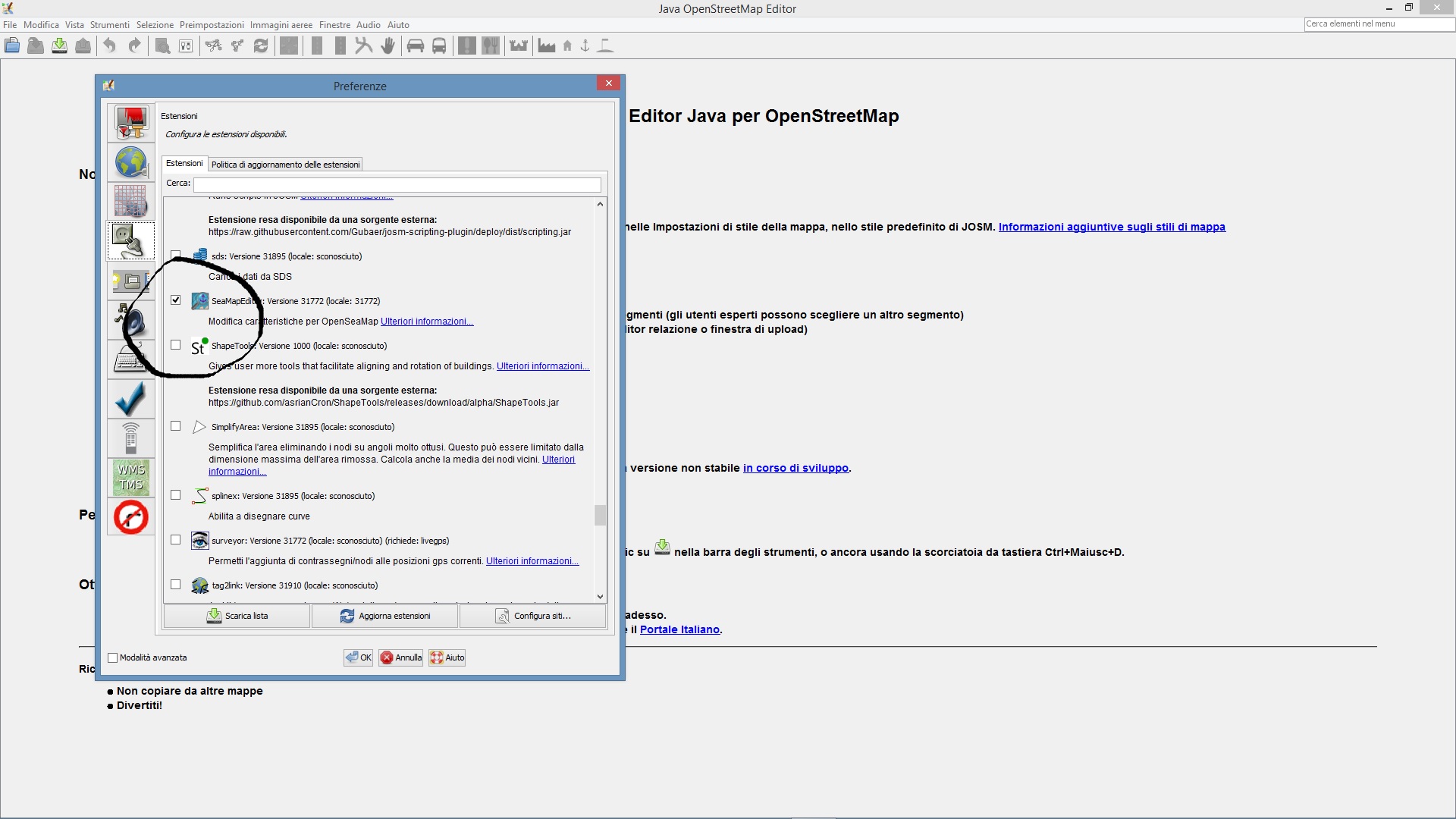Open the globe connection settings icon
Viewport: 1456px width, 819px height.
click(131, 162)
